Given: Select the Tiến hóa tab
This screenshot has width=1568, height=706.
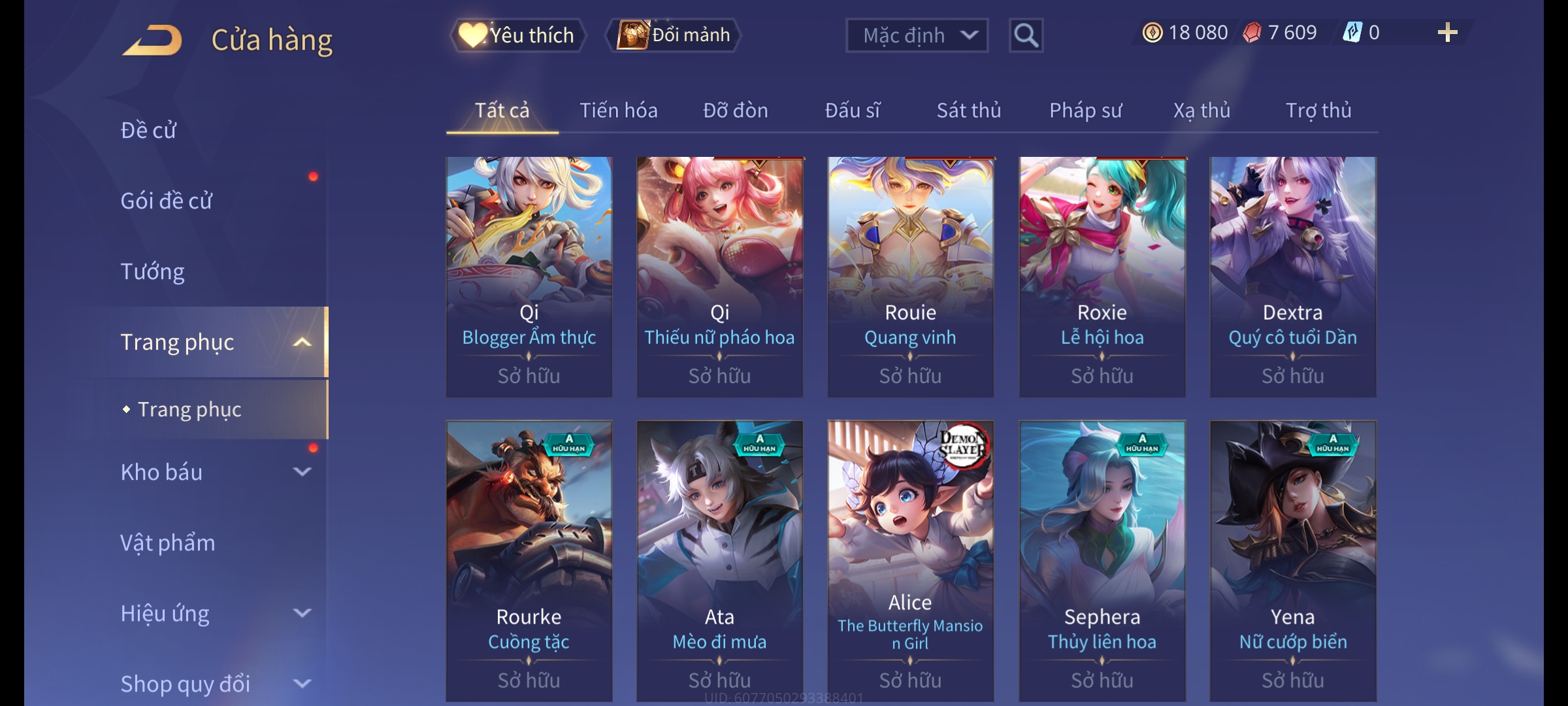Looking at the screenshot, I should tap(619, 110).
